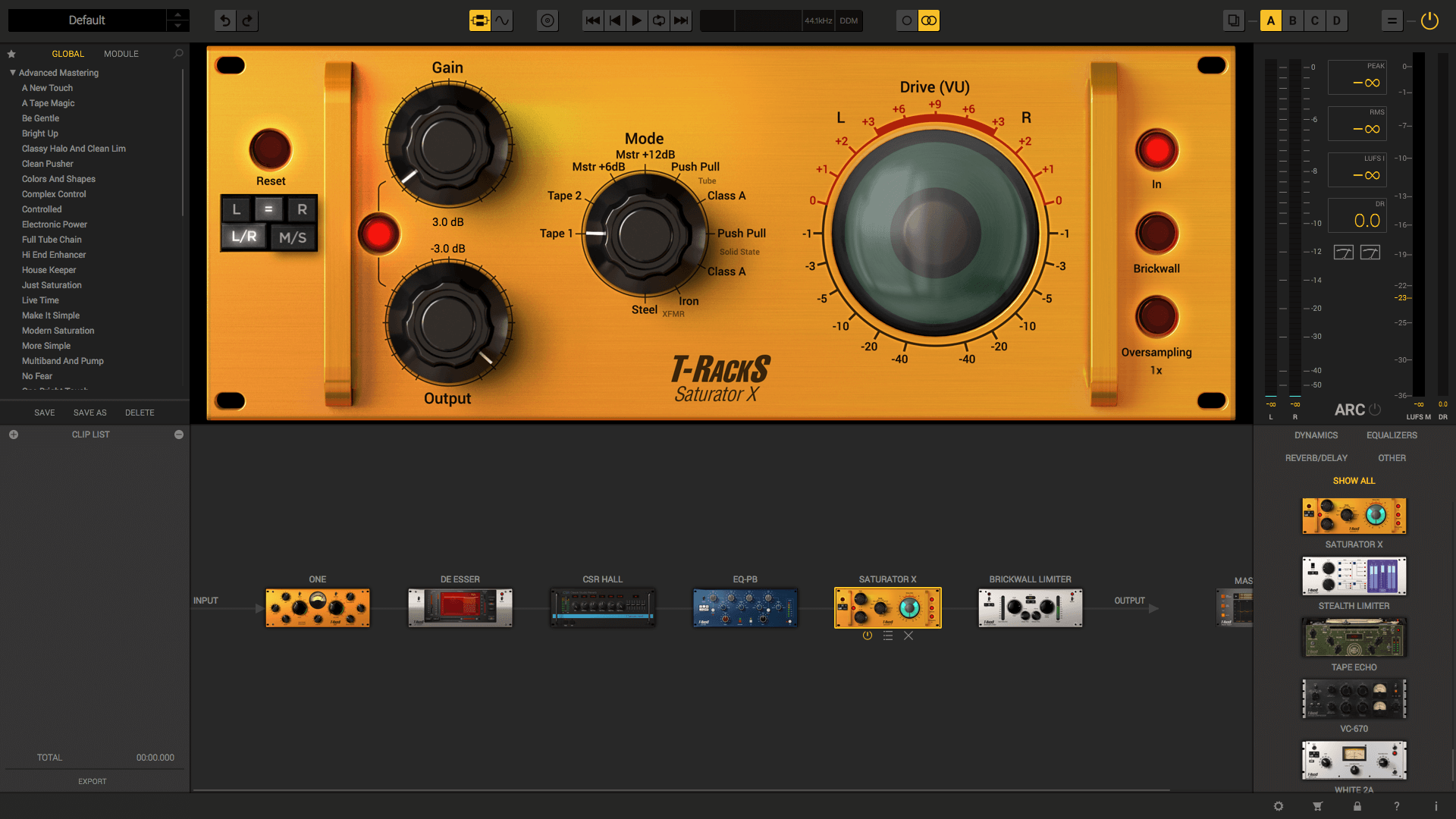
Task: Click the undo arrow icon
Action: coord(225,20)
